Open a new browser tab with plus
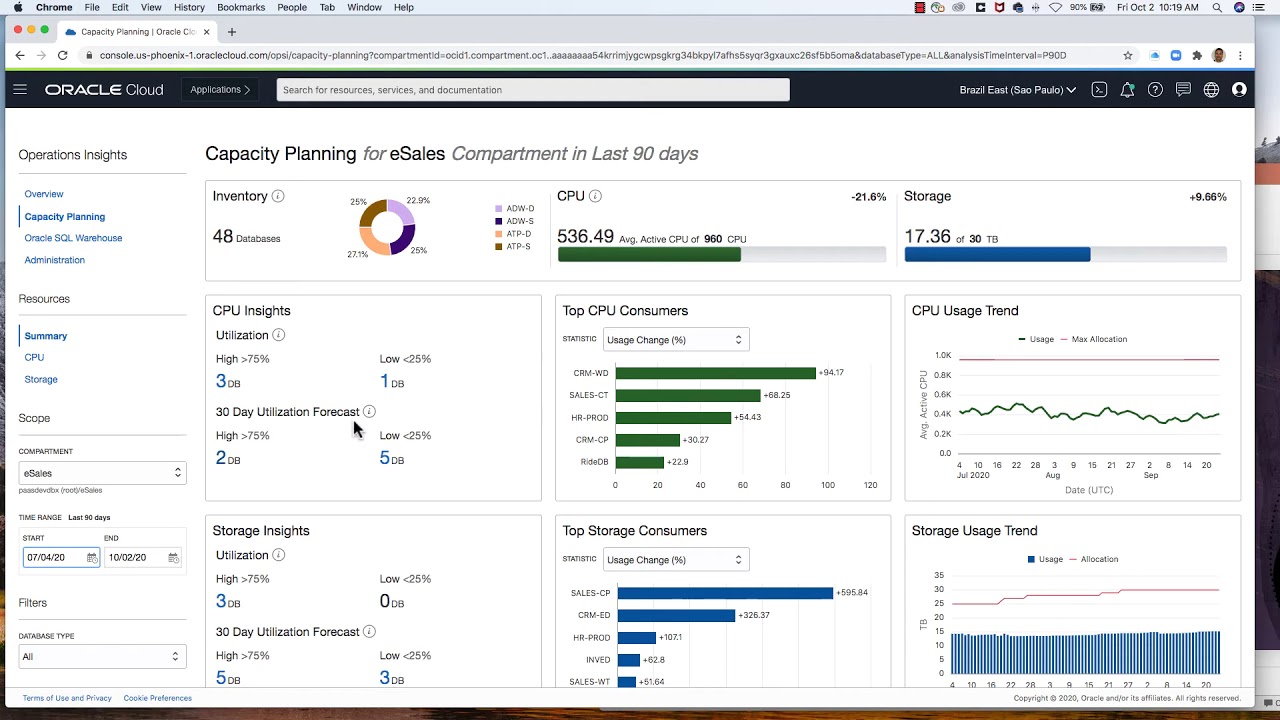The width and height of the screenshot is (1280, 720). [x=232, y=31]
